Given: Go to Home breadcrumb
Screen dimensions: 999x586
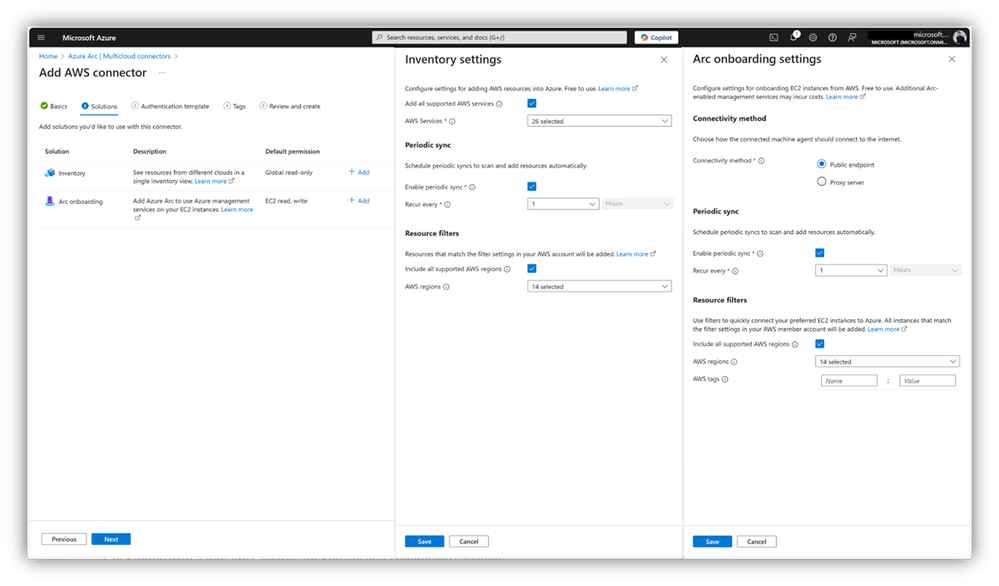Looking at the screenshot, I should (x=48, y=56).
